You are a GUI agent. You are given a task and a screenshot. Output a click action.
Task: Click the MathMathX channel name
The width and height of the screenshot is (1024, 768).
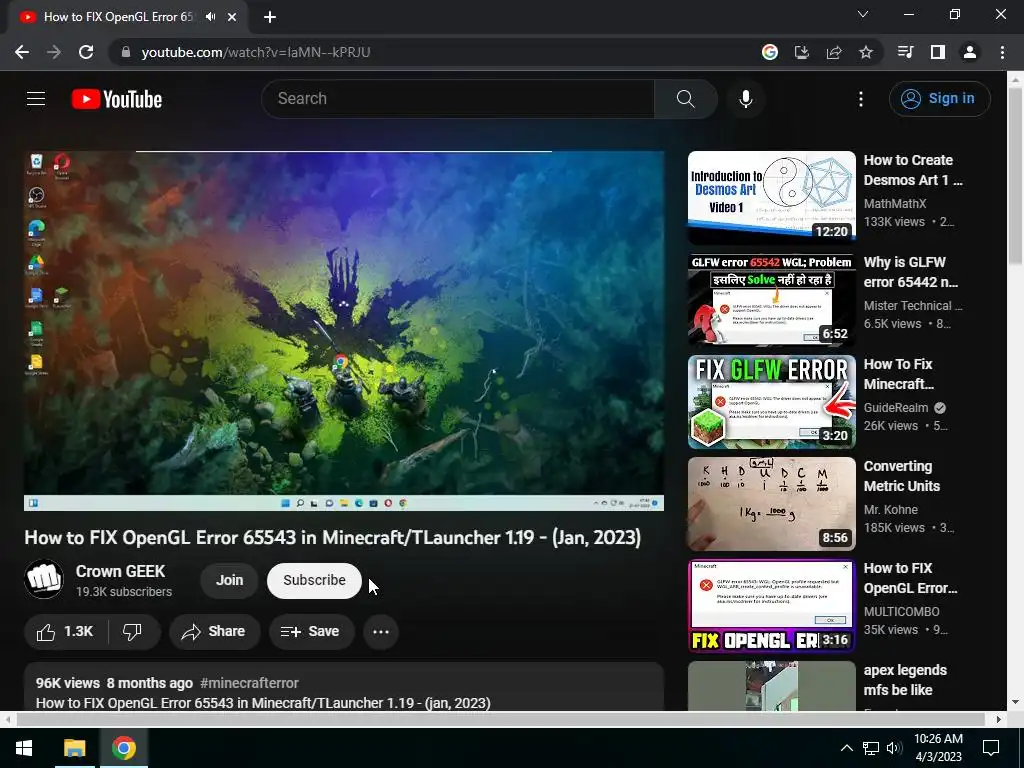click(895, 204)
